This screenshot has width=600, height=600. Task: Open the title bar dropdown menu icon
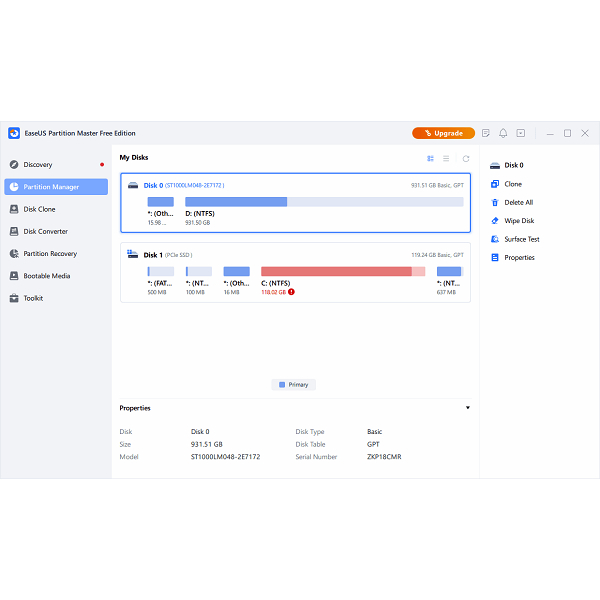(520, 133)
